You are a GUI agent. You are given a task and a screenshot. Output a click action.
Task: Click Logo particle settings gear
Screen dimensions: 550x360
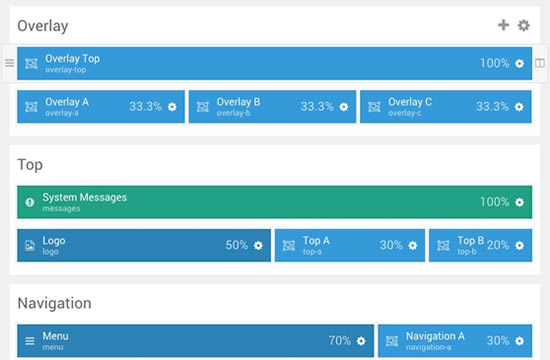pyautogui.click(x=258, y=245)
